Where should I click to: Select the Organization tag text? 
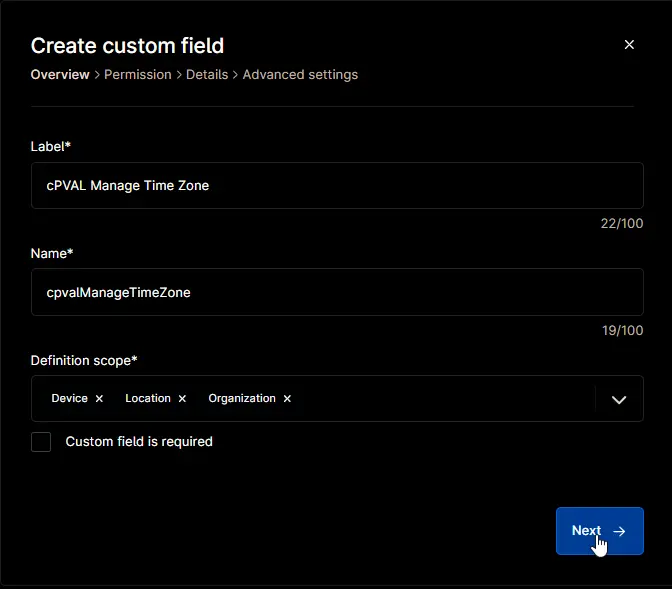pyautogui.click(x=242, y=398)
